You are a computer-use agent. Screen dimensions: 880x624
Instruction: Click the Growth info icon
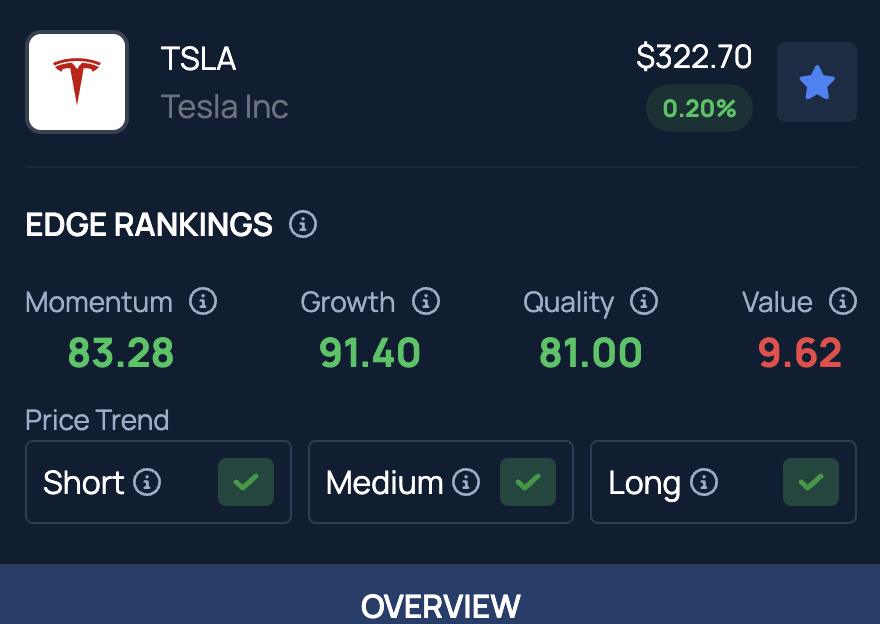point(426,301)
